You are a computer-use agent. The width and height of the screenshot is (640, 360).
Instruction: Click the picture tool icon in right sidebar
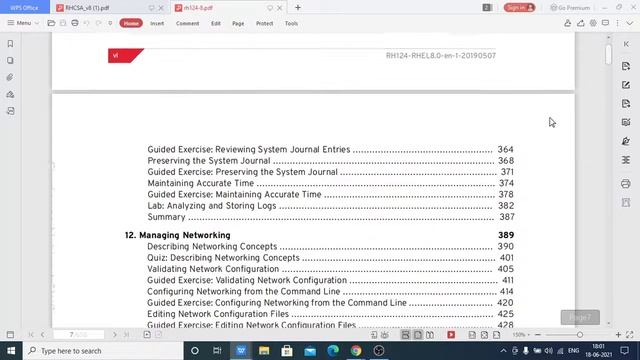coord(626,122)
